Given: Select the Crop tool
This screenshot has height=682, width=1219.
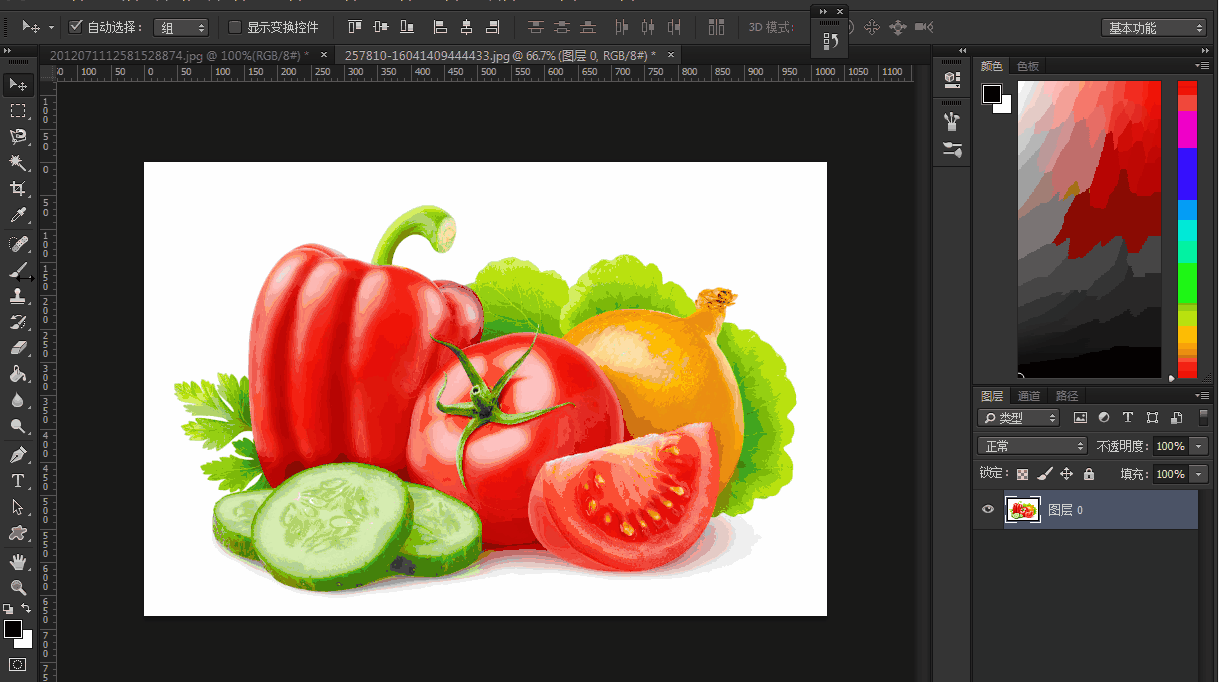Looking at the screenshot, I should 18,189.
